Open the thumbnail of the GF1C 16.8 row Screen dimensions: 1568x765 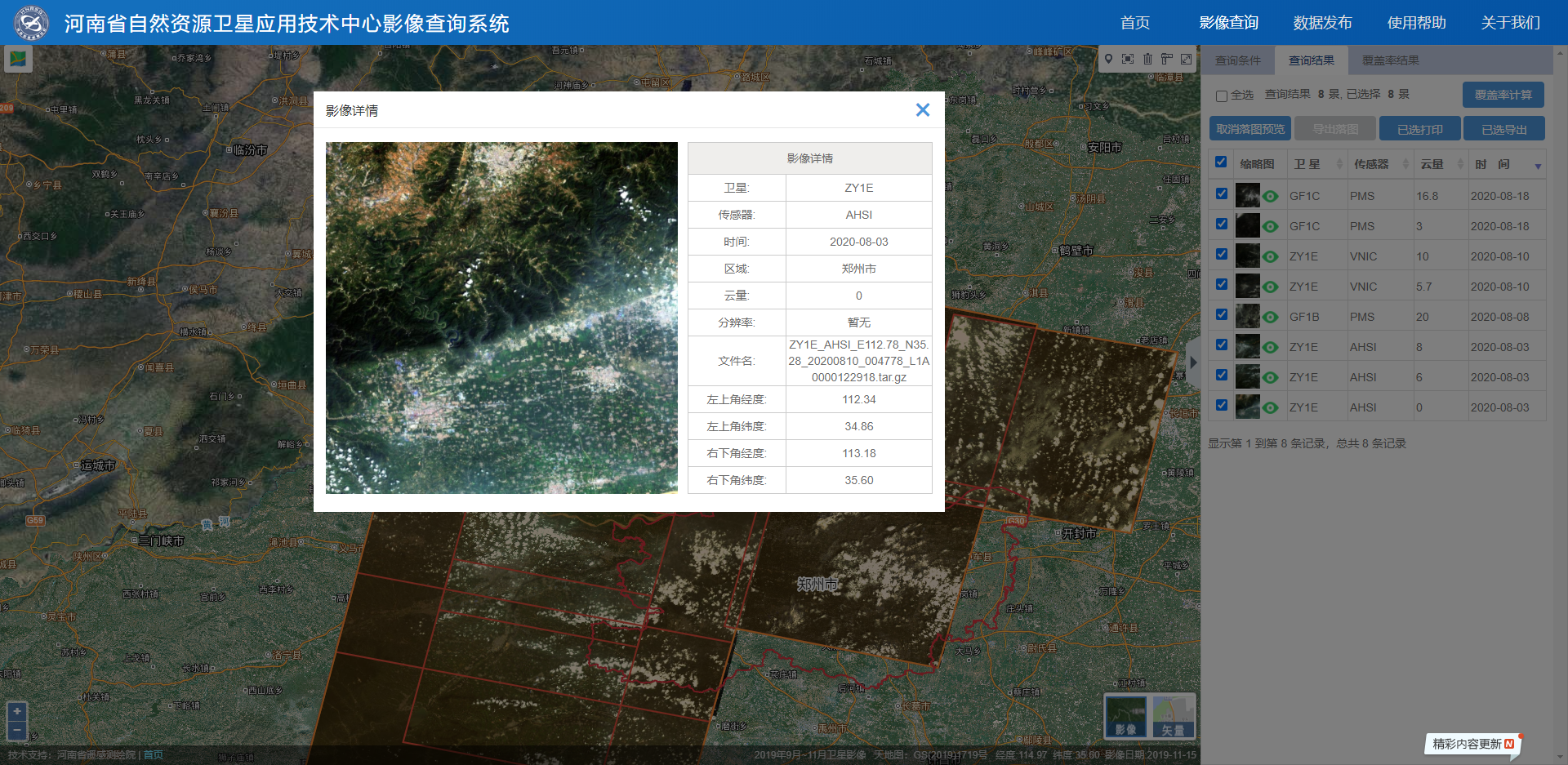[x=1248, y=195]
